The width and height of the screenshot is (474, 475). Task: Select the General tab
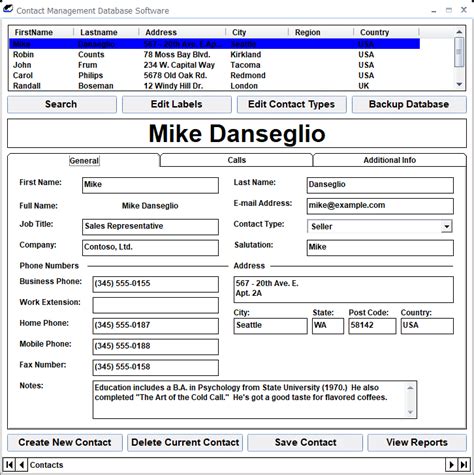84,160
